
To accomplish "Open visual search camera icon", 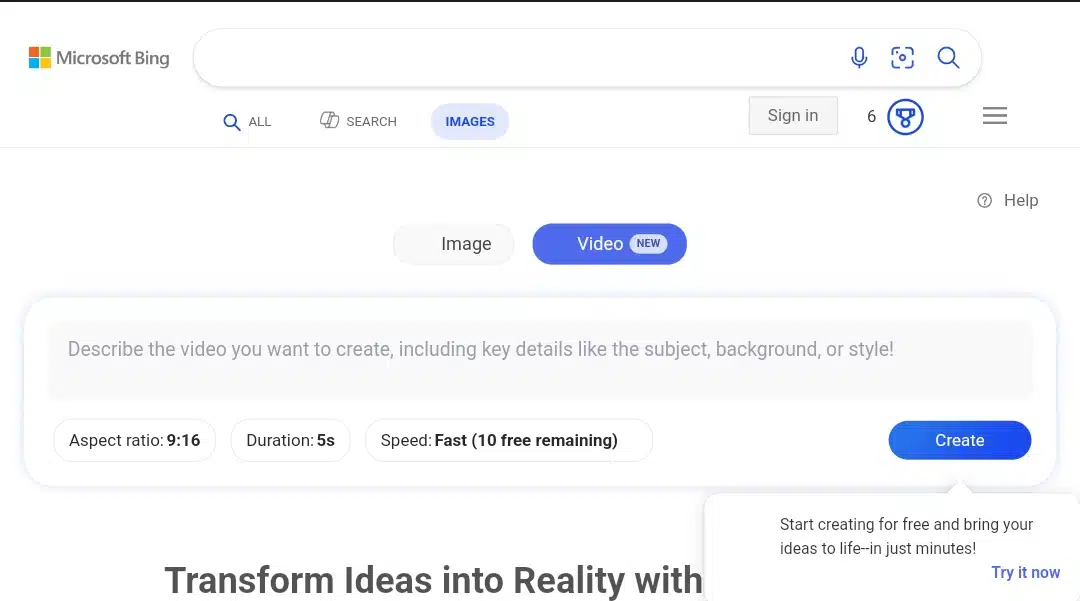I will pyautogui.click(x=902, y=58).
